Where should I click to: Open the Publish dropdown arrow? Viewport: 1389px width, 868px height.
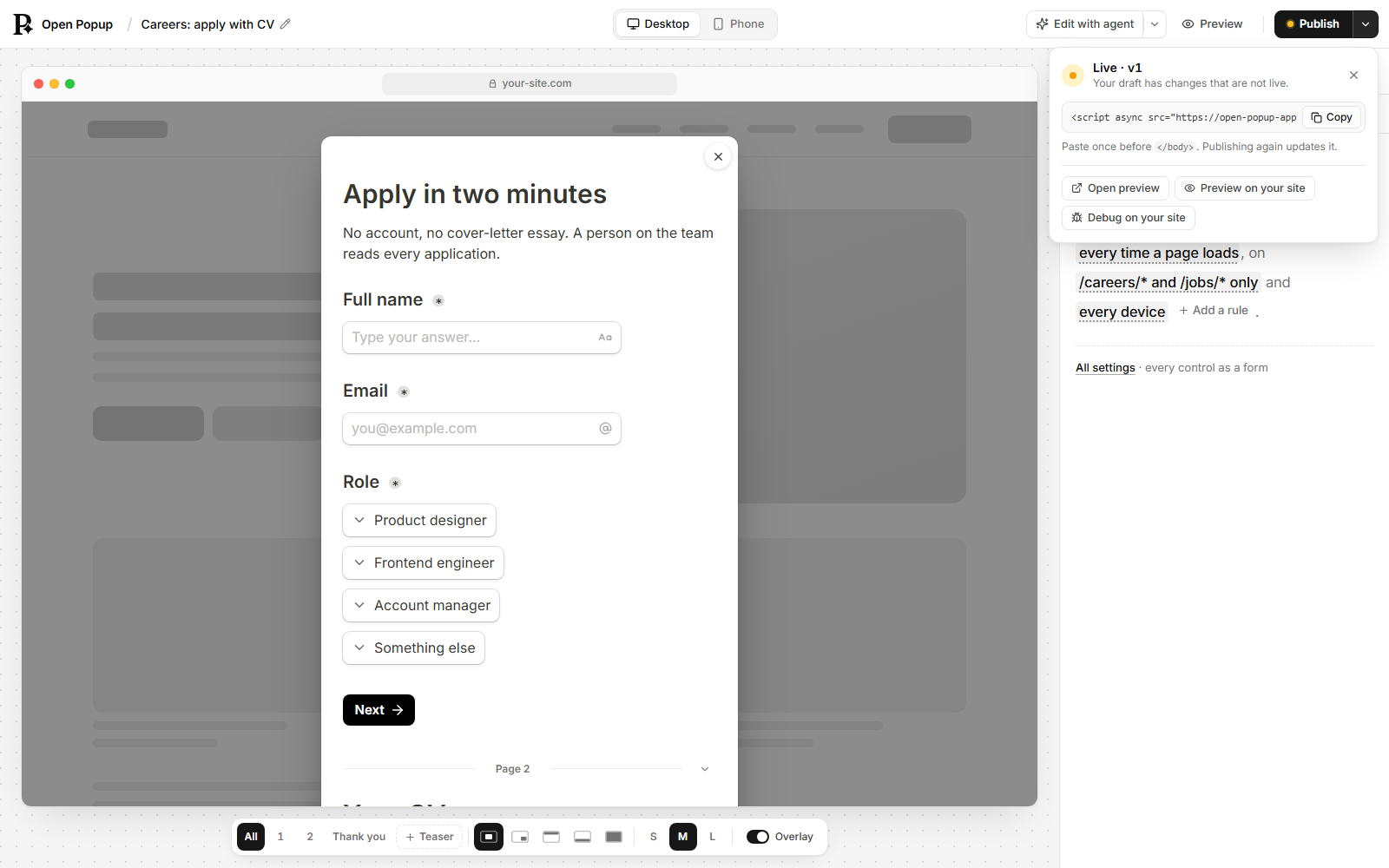[x=1366, y=24]
